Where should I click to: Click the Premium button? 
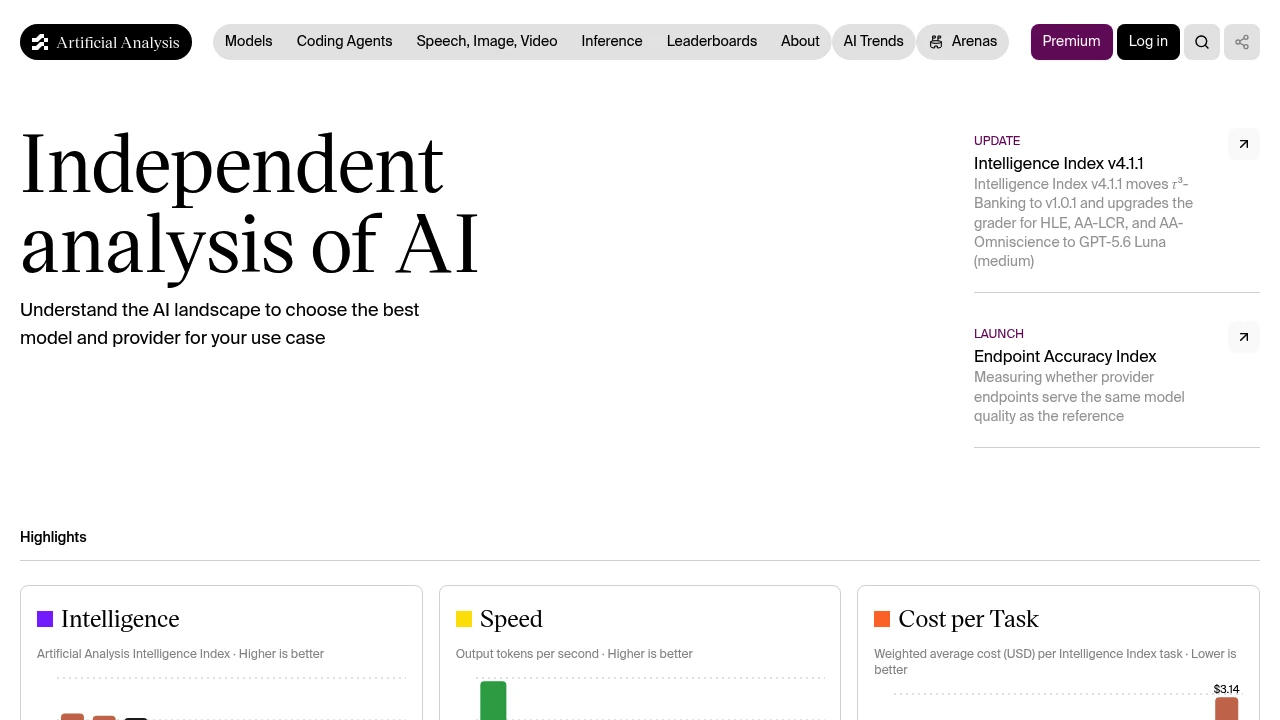(1071, 42)
